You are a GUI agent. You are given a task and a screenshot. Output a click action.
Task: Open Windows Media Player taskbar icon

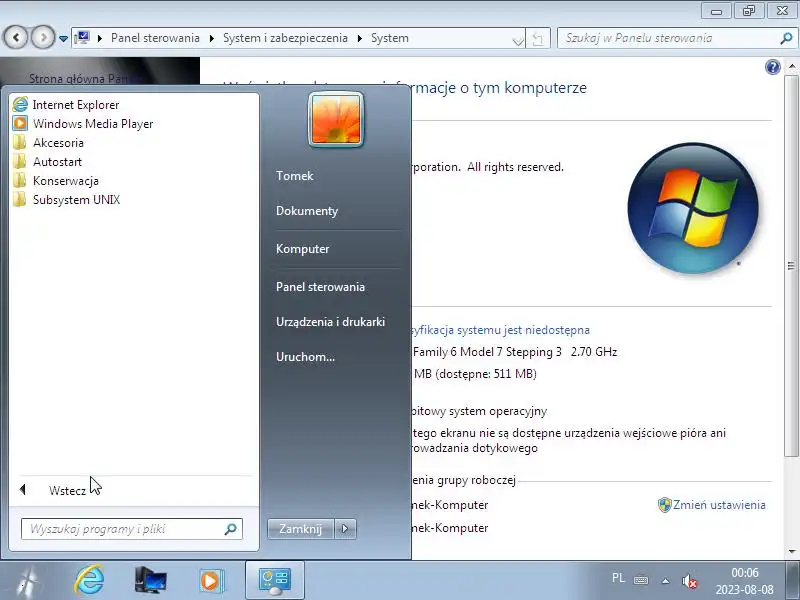click(211, 581)
